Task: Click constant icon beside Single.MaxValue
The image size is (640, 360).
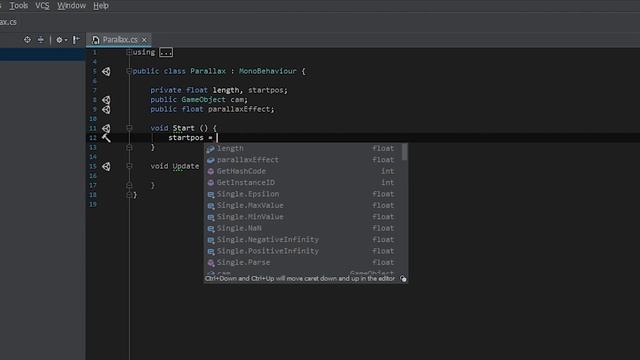Action: [x=211, y=206]
